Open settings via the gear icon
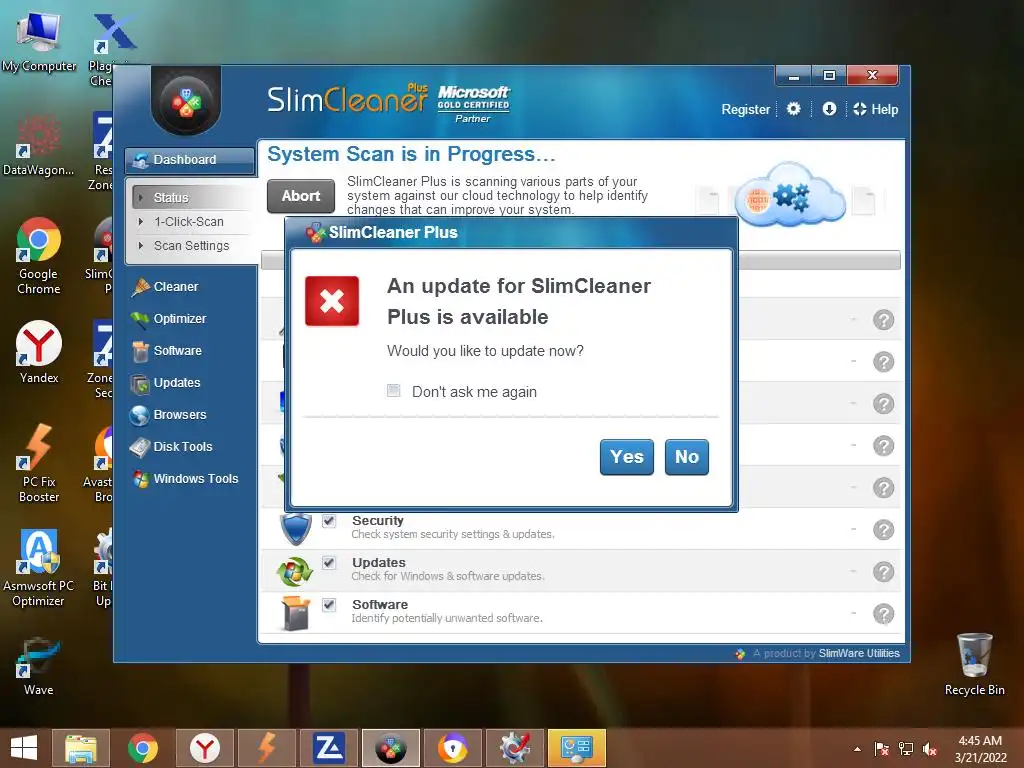 [x=793, y=109]
